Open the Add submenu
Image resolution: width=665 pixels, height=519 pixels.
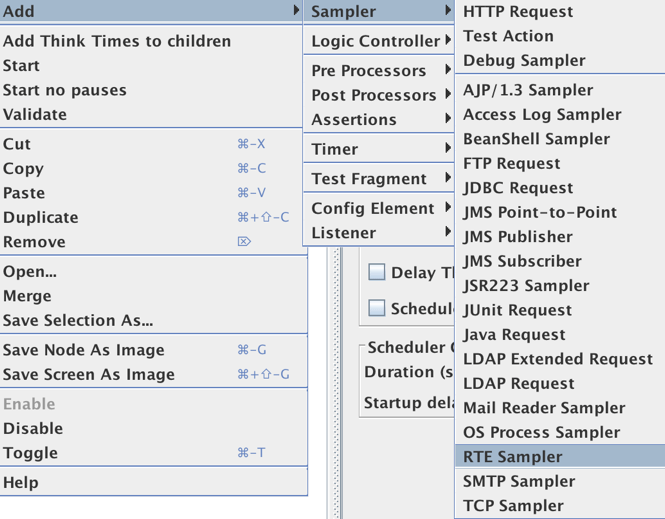tap(151, 11)
